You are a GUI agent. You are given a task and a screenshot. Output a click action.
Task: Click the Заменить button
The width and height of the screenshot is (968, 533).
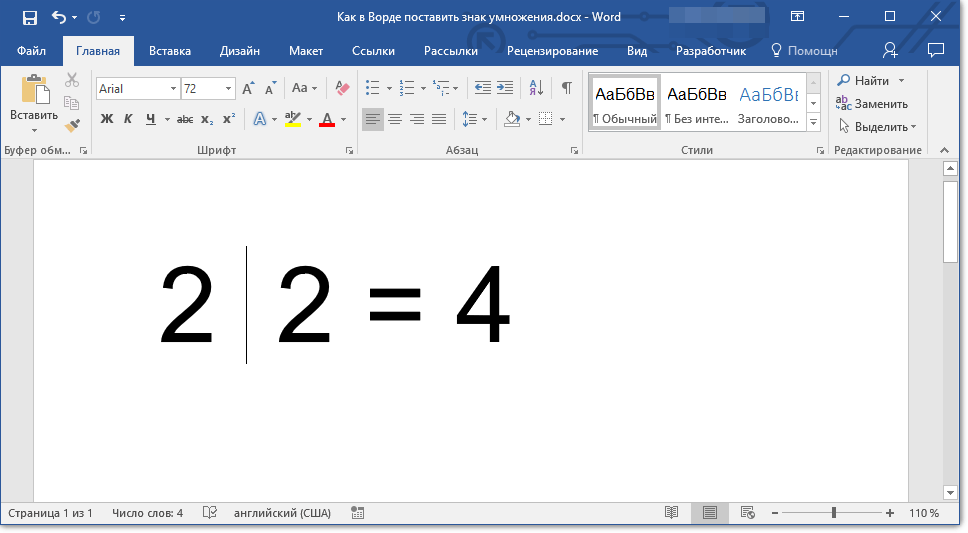pos(872,104)
